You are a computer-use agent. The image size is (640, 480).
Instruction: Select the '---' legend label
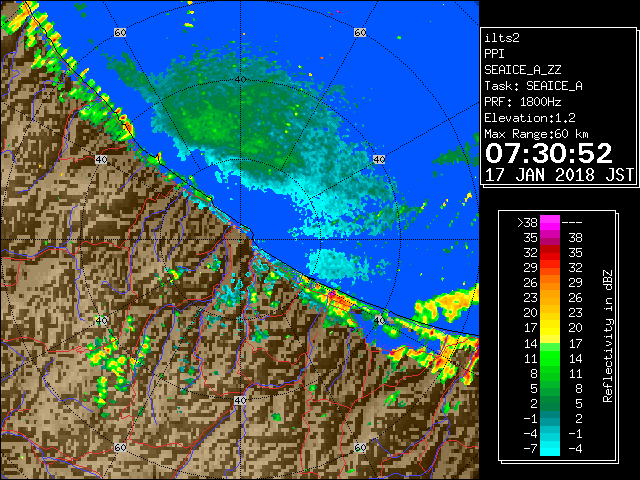pyautogui.click(x=572, y=223)
